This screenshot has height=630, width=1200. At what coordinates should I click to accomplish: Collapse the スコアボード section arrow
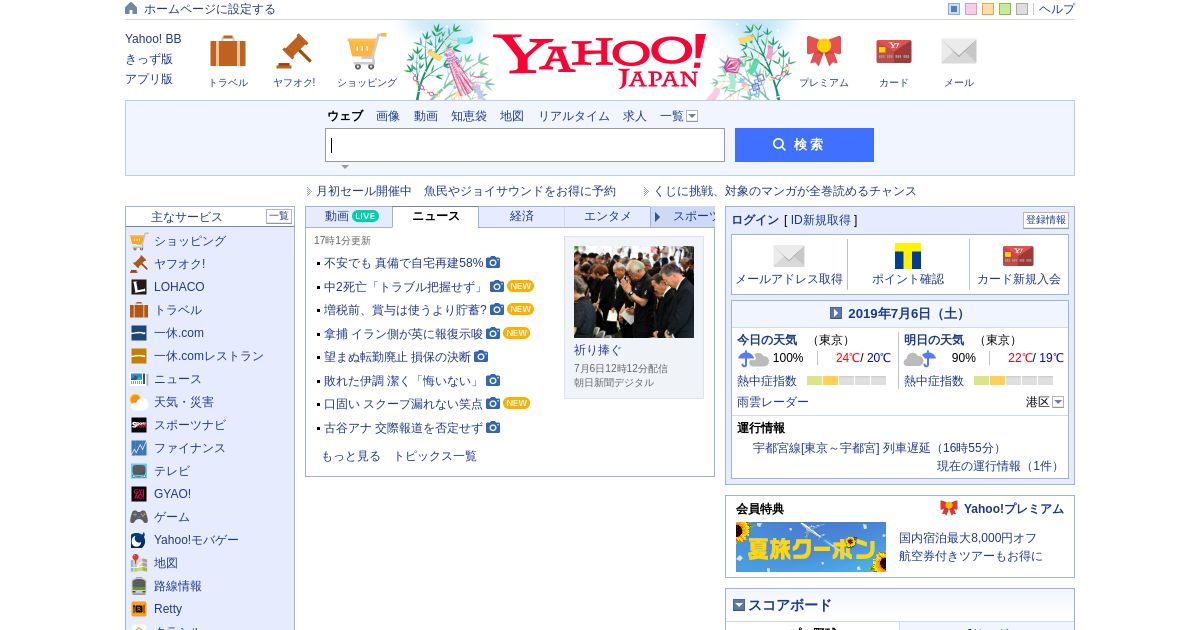coord(739,605)
